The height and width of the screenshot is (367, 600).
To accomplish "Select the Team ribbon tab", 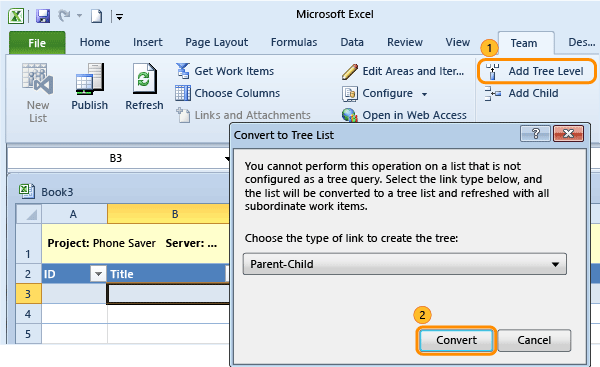I will coord(526,43).
